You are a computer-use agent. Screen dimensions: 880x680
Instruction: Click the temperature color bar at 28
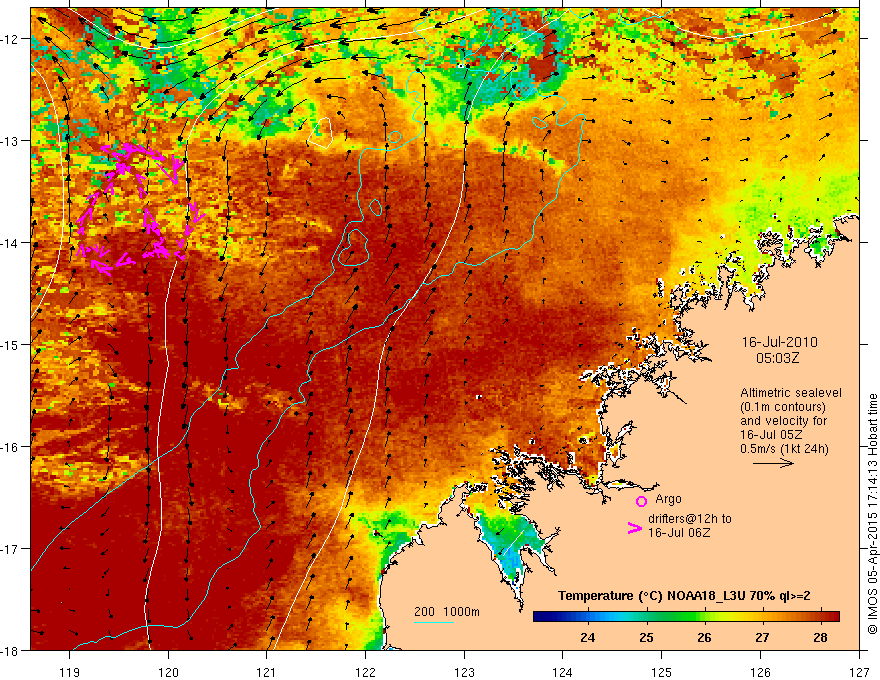[x=821, y=617]
